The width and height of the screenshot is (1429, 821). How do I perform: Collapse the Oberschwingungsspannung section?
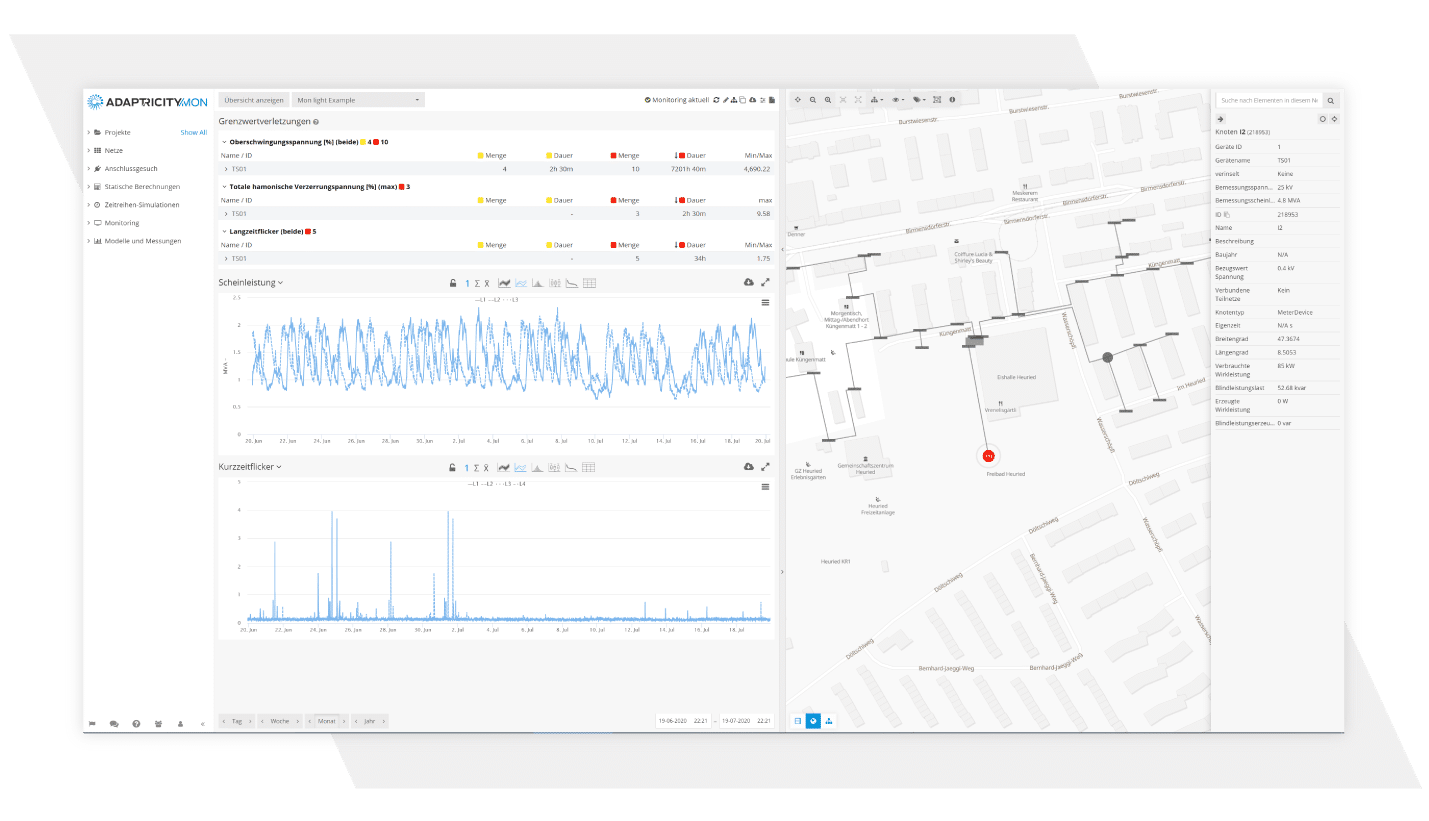pyautogui.click(x=224, y=142)
